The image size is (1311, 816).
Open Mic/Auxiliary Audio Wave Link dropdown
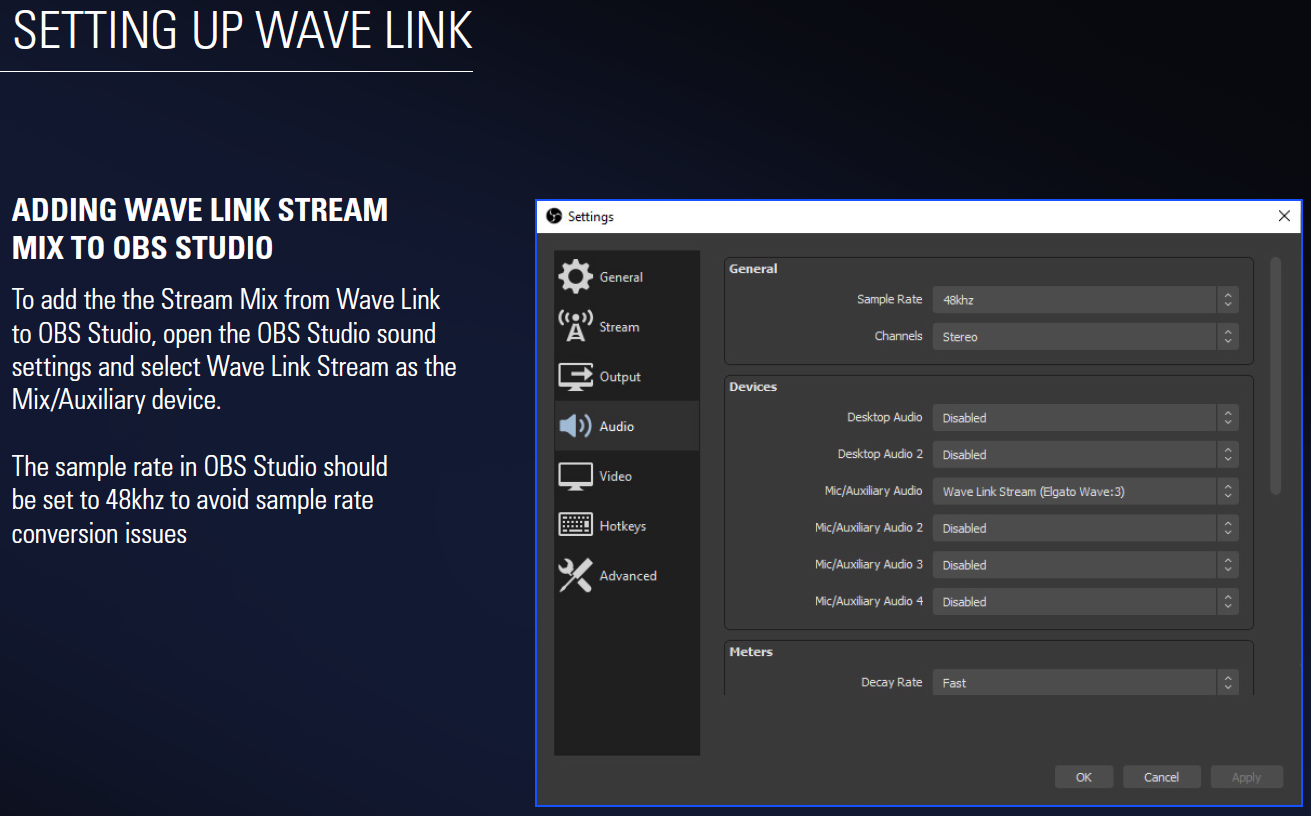1085,492
